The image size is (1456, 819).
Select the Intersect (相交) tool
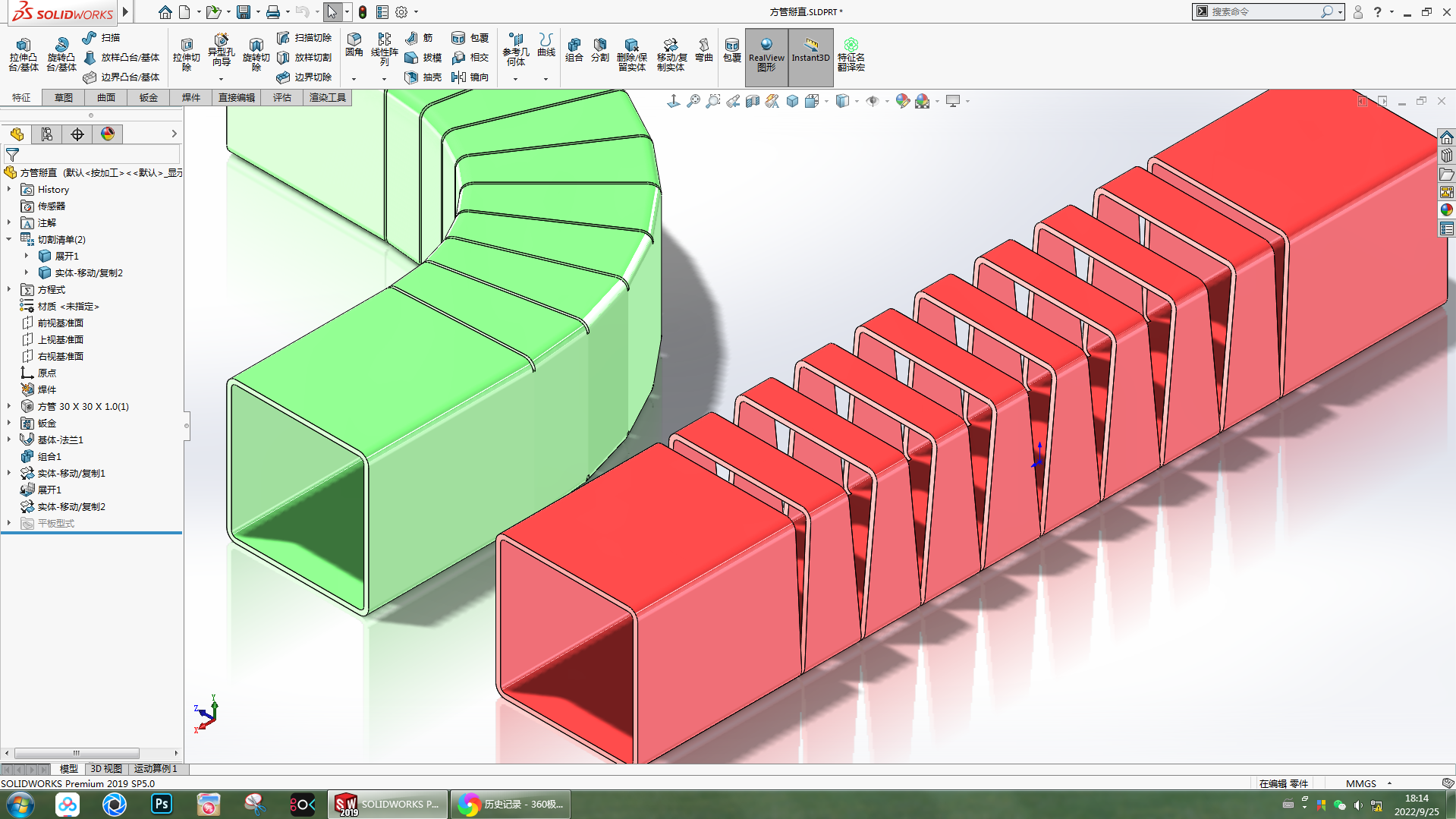pos(470,57)
